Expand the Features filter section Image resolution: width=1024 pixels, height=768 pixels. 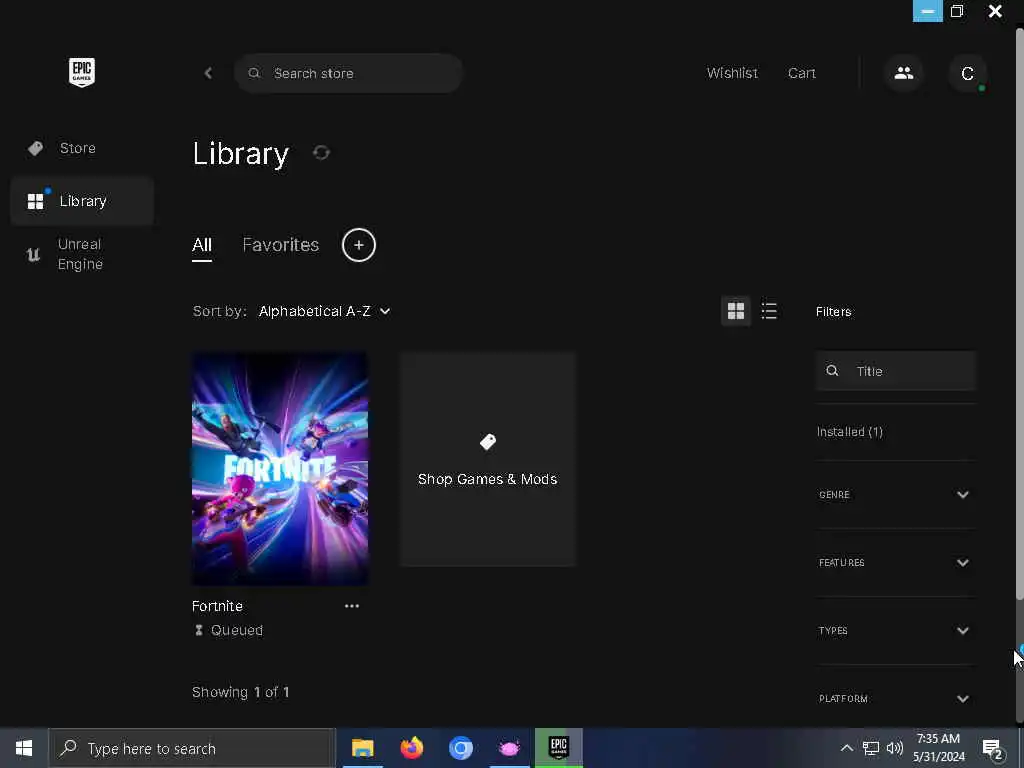click(895, 562)
